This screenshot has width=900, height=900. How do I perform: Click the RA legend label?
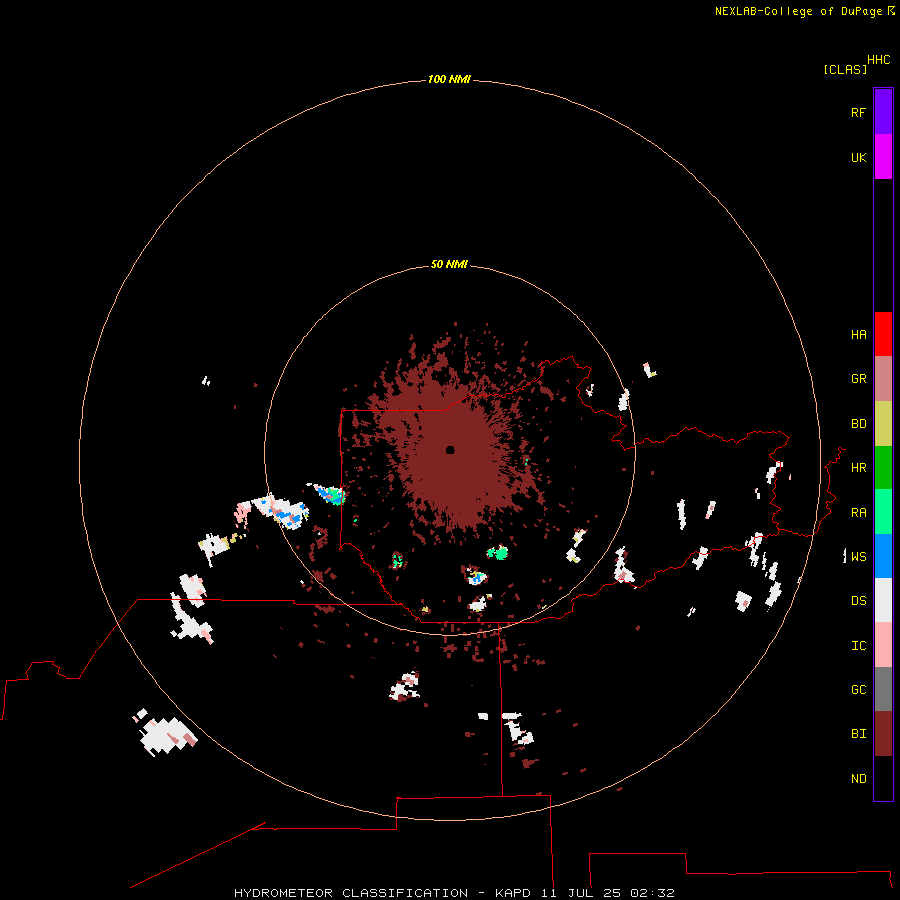click(858, 513)
